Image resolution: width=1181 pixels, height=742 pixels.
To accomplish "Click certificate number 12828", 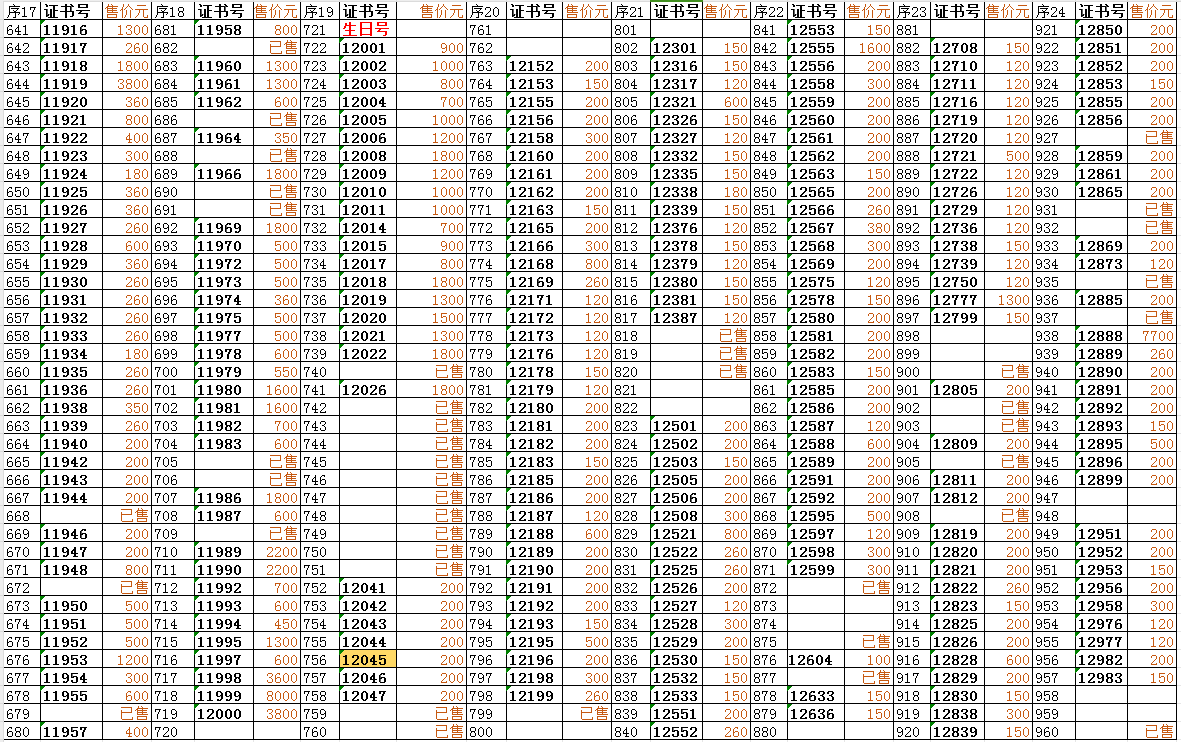I will 955,660.
